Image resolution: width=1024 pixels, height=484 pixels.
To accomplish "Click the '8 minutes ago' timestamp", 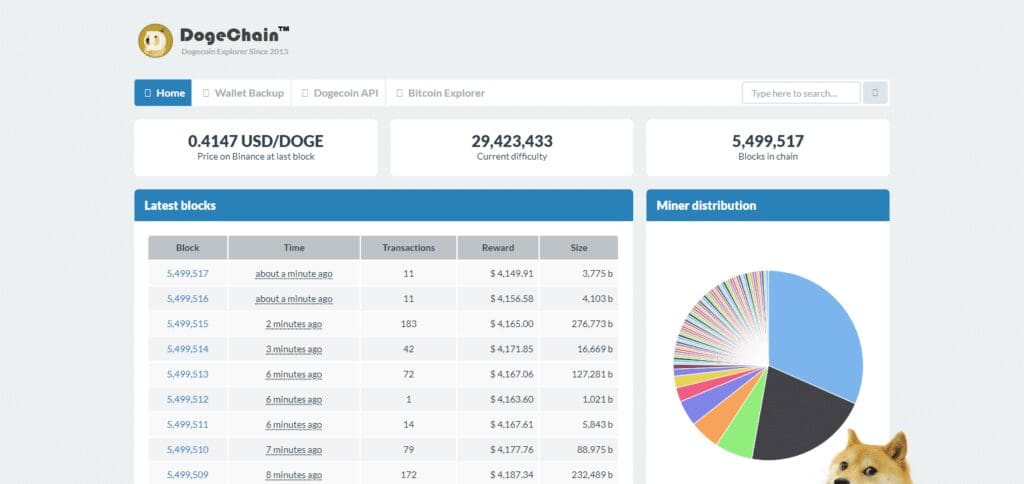I will click(x=294, y=475).
